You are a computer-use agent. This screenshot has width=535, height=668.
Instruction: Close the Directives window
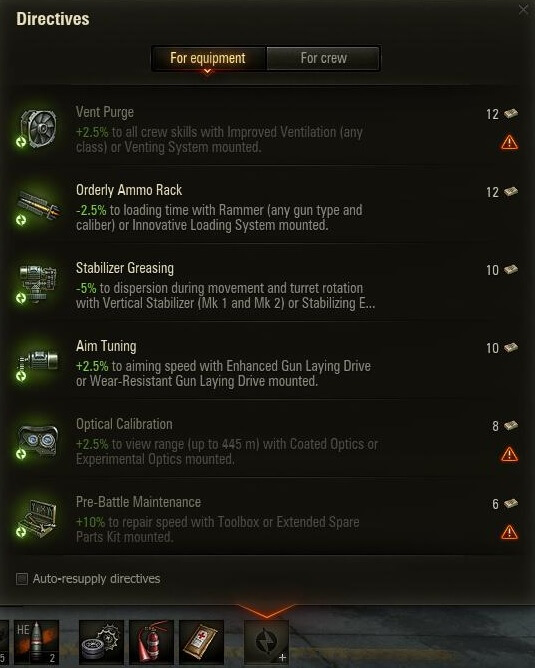click(523, 9)
